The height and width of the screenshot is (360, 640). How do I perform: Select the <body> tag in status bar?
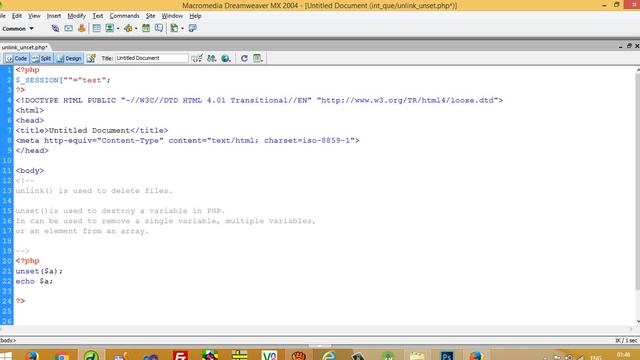click(x=8, y=340)
